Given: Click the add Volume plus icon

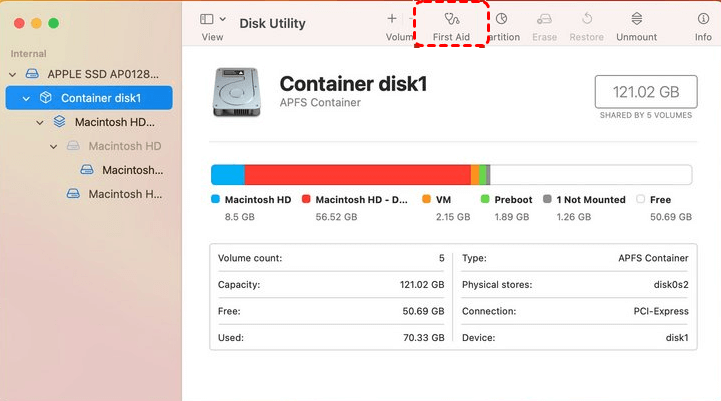Looking at the screenshot, I should [x=392, y=19].
